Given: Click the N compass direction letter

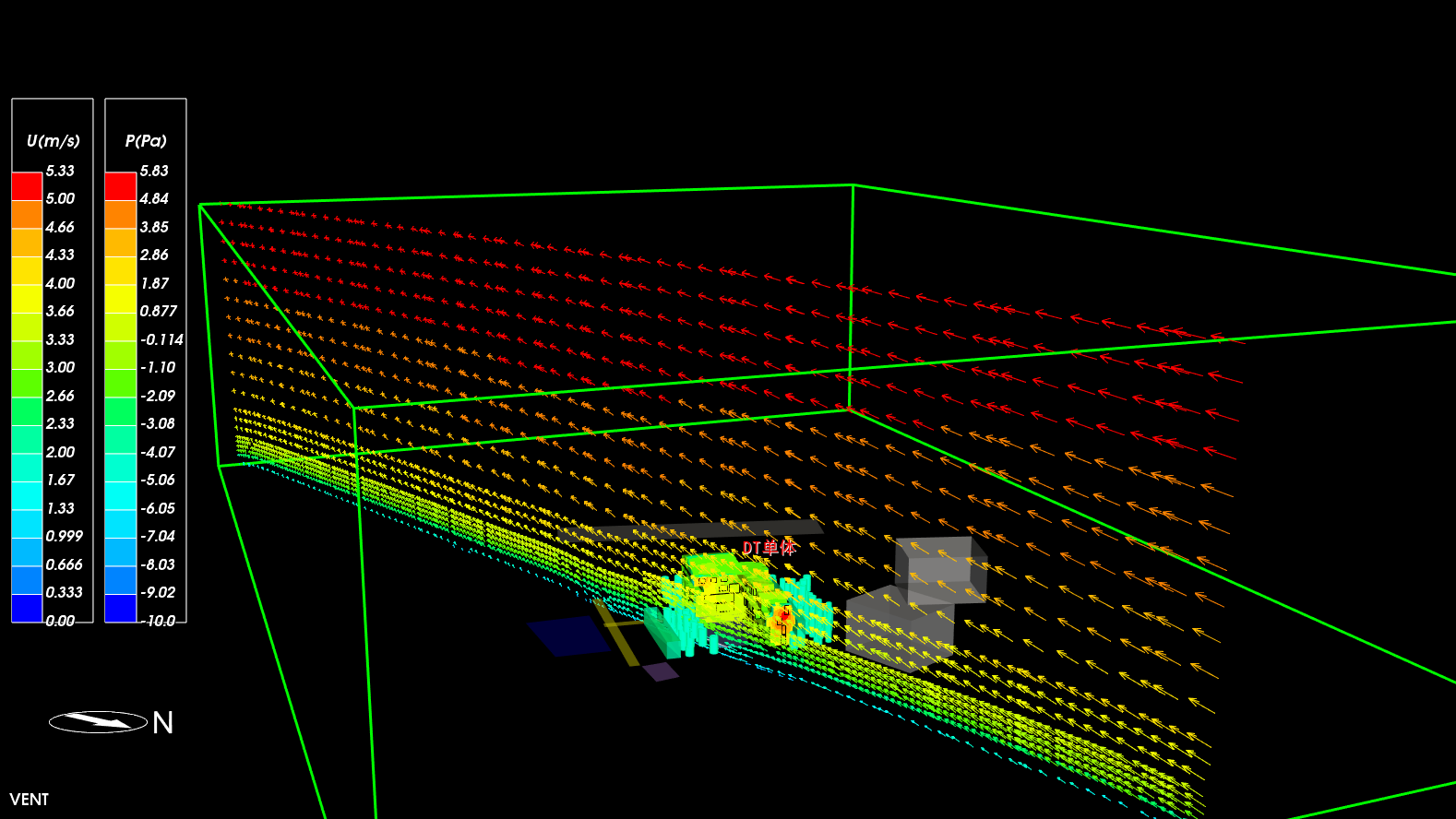Looking at the screenshot, I should click(x=163, y=722).
